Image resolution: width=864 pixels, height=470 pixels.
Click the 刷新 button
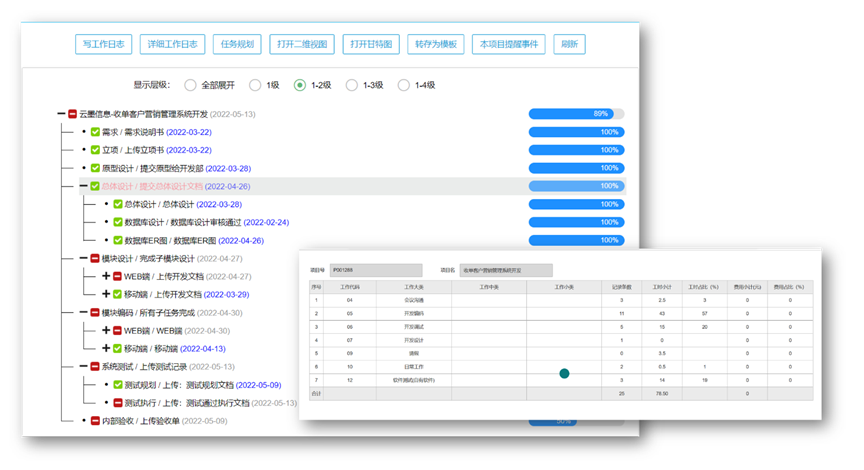(x=569, y=44)
